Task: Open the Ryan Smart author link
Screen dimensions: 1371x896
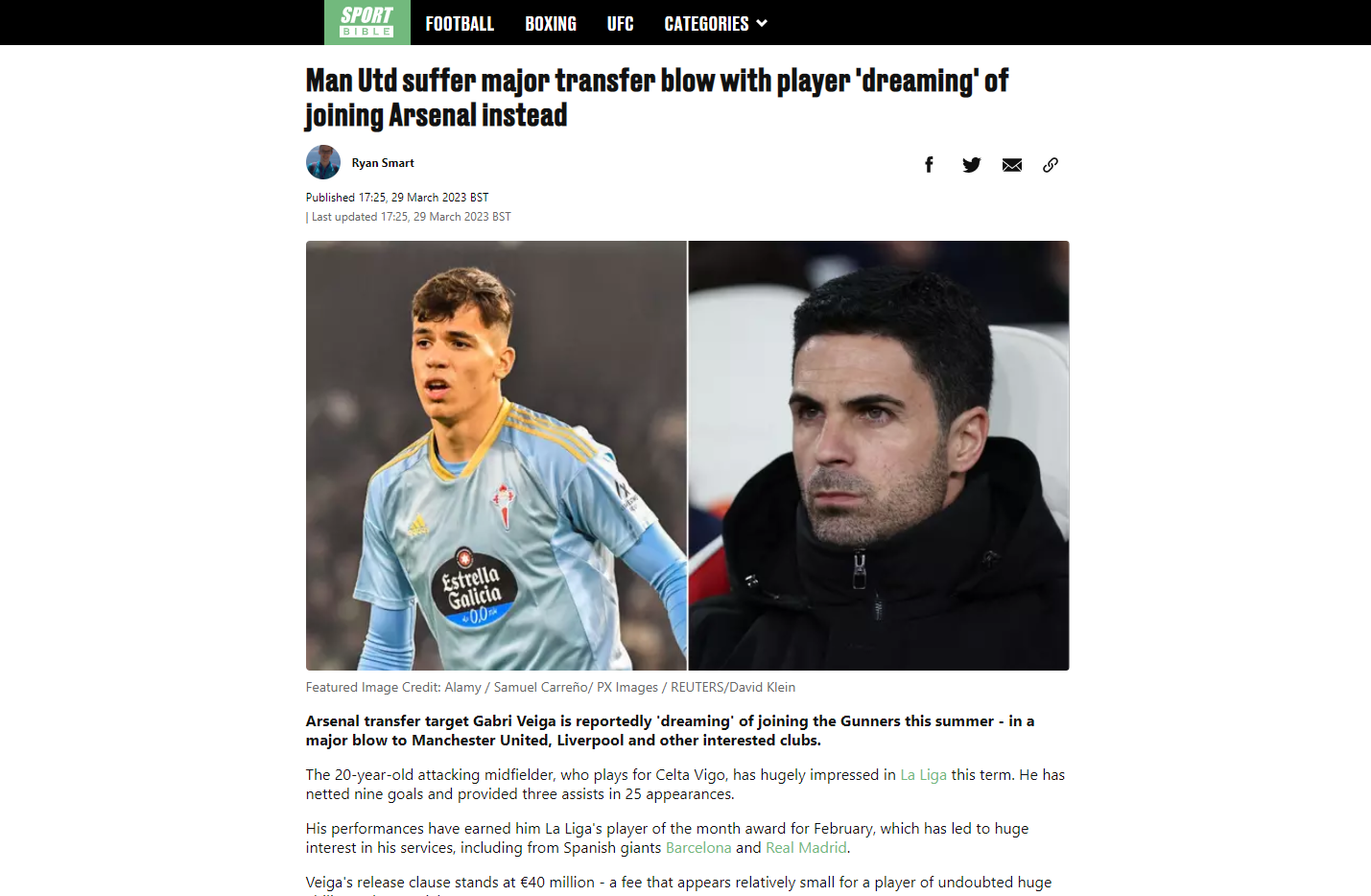Action: tap(383, 163)
